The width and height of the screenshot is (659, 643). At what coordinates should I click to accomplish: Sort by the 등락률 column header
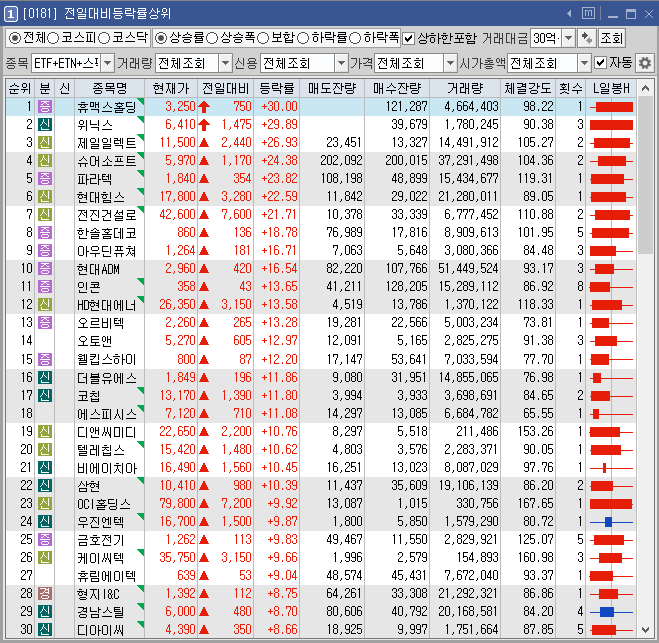pyautogui.click(x=276, y=88)
